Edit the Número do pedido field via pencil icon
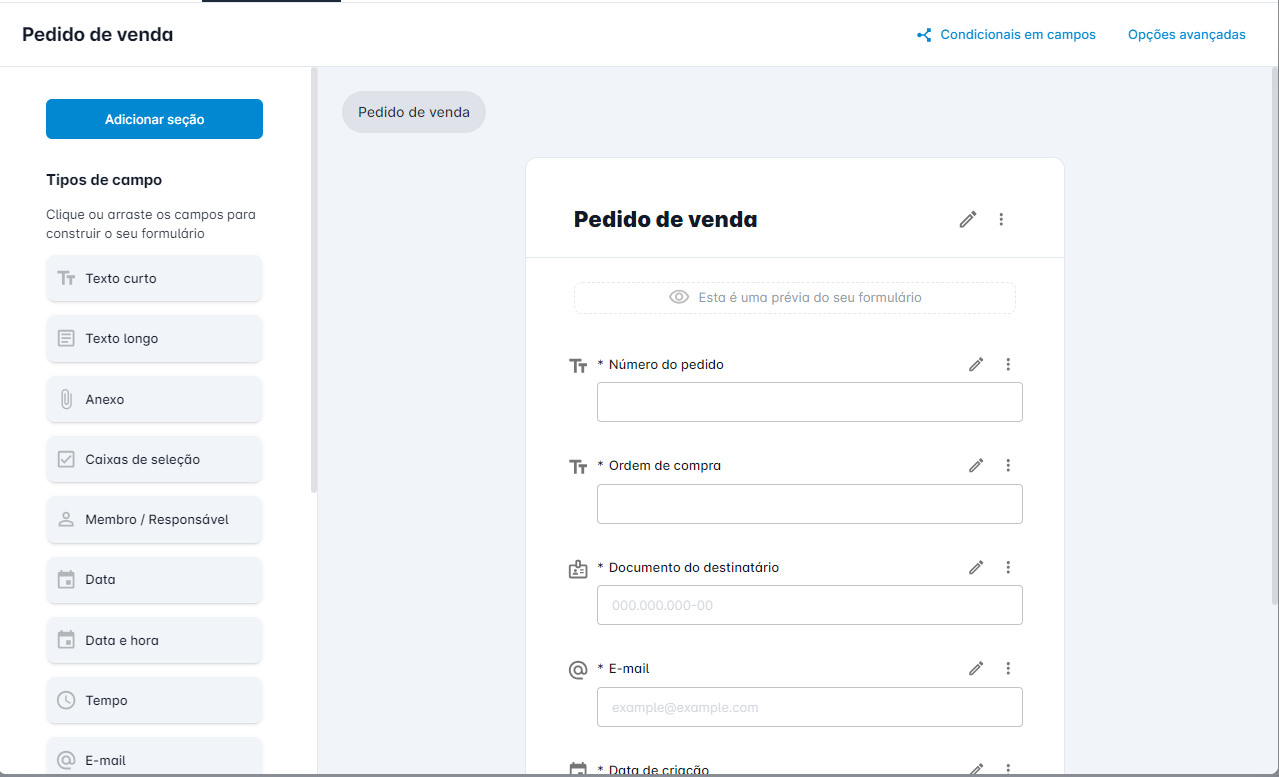1279x777 pixels. pos(976,364)
